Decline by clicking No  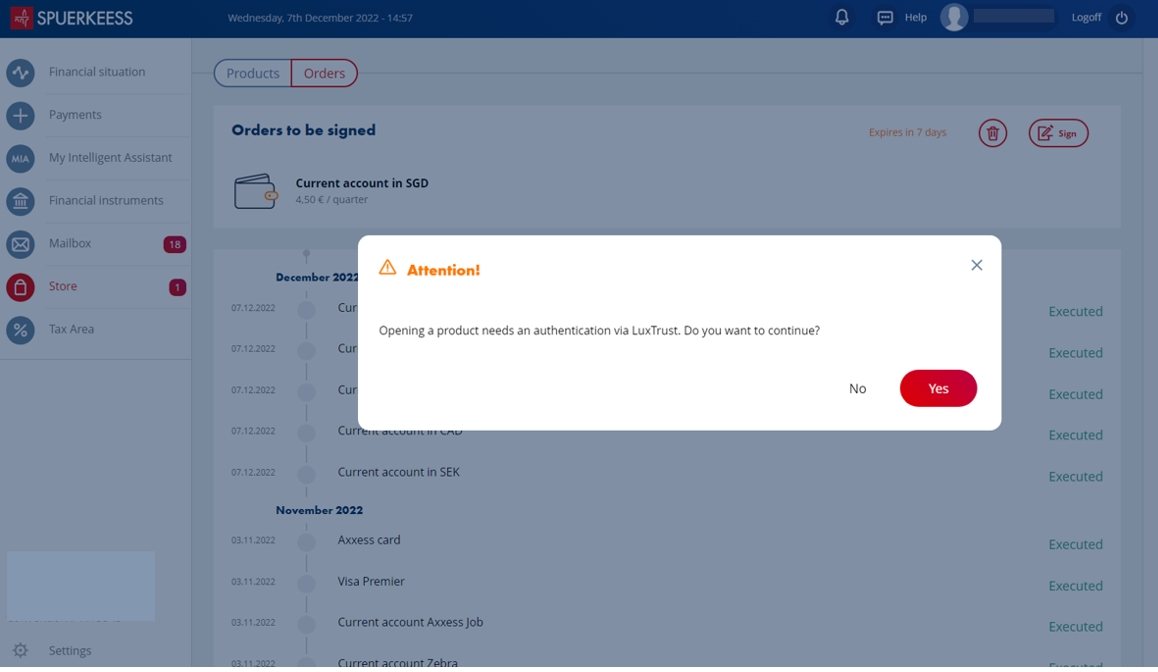point(857,388)
